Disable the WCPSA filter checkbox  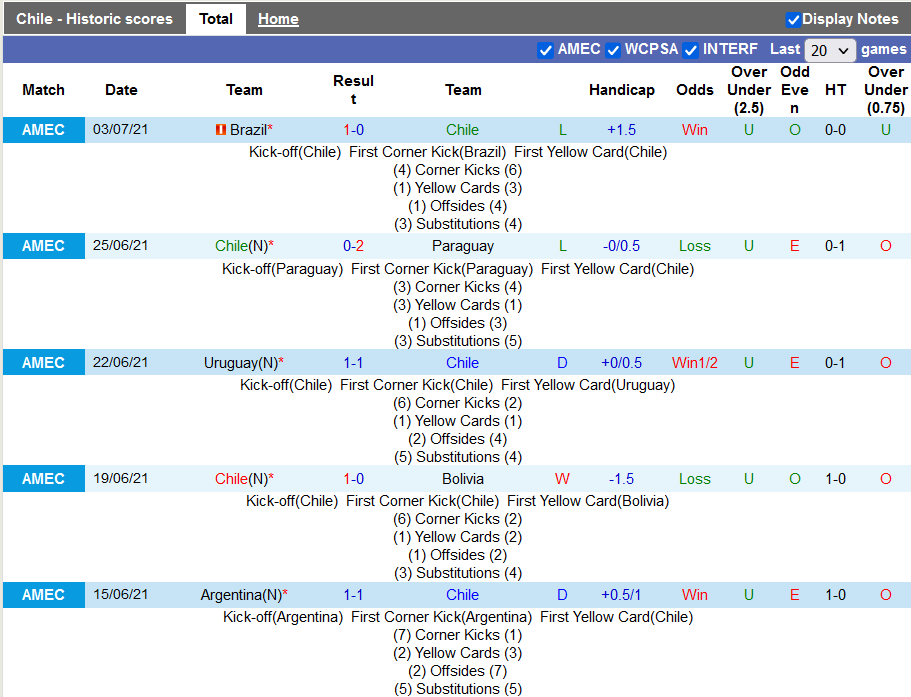[613, 50]
